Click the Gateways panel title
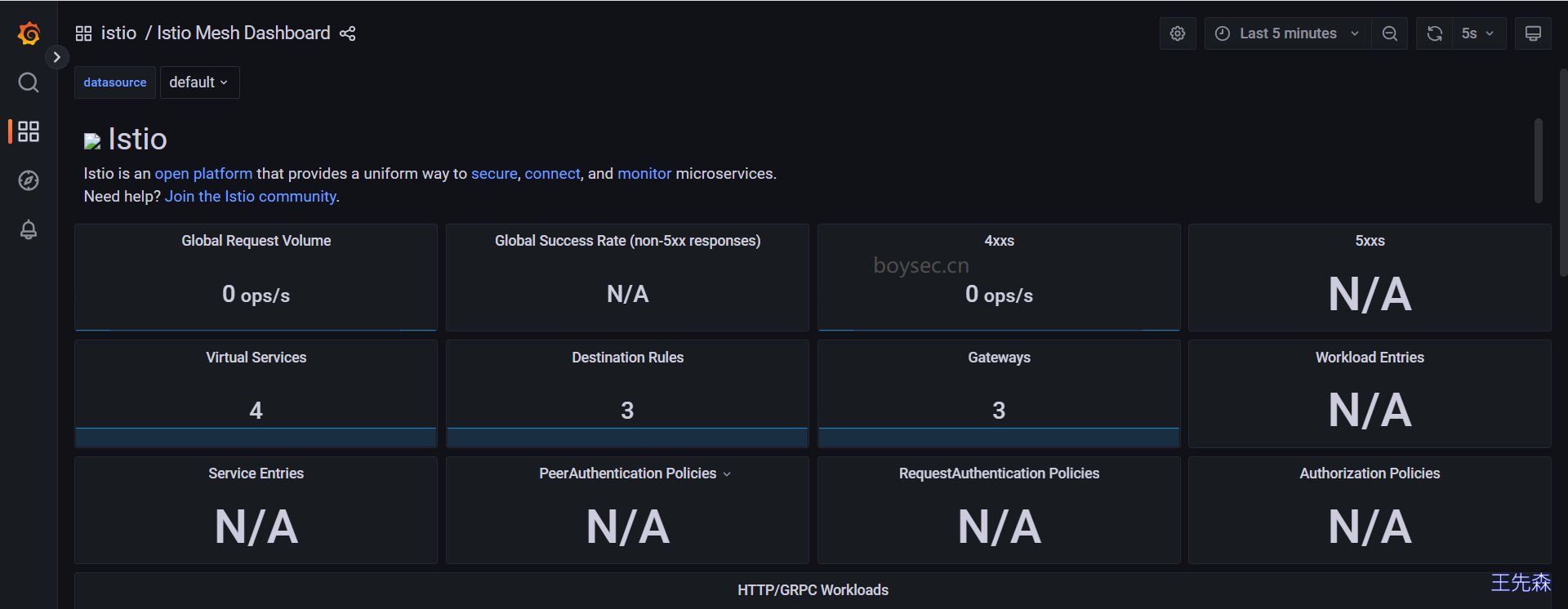 pyautogui.click(x=999, y=358)
